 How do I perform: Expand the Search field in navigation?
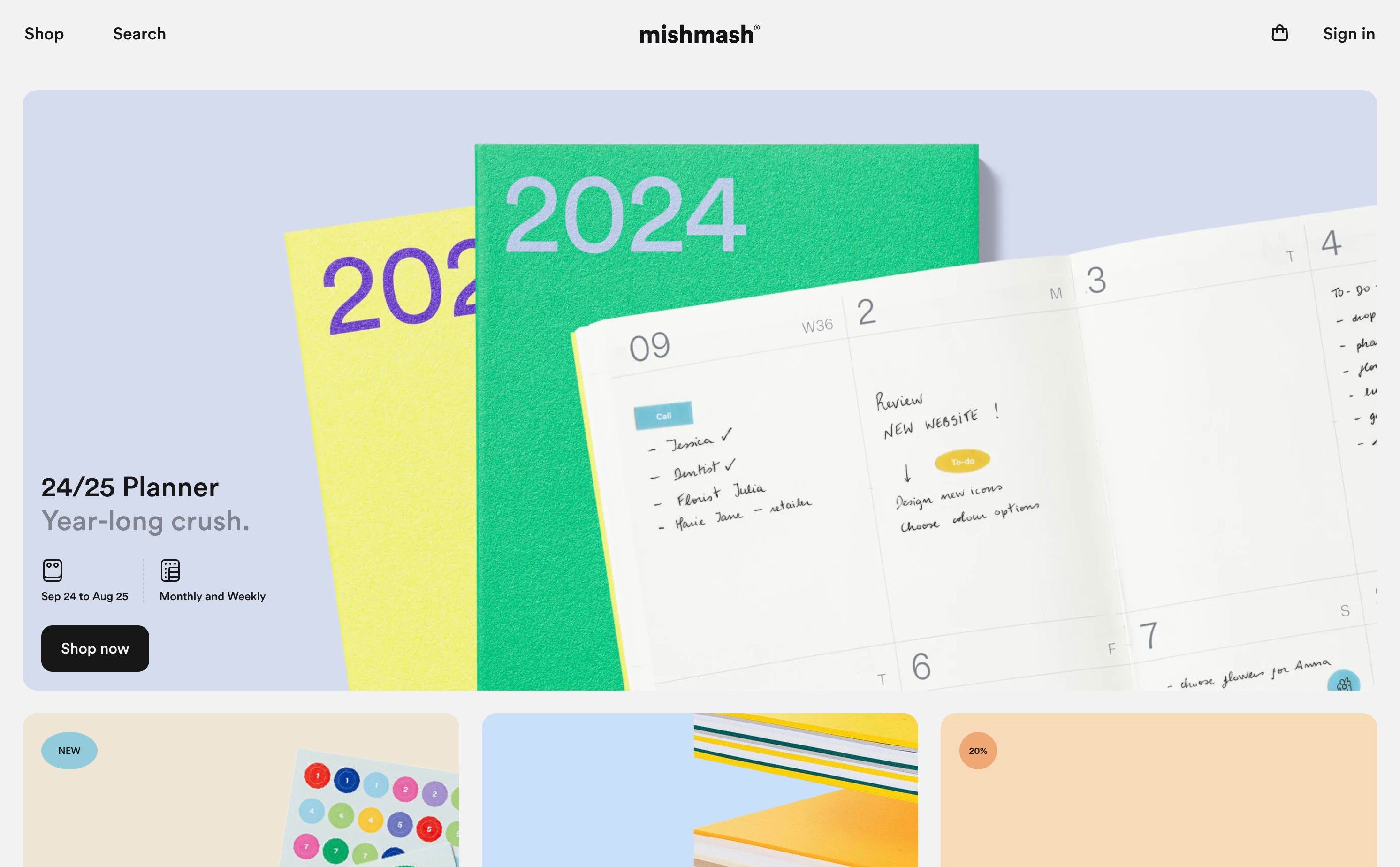tap(139, 33)
